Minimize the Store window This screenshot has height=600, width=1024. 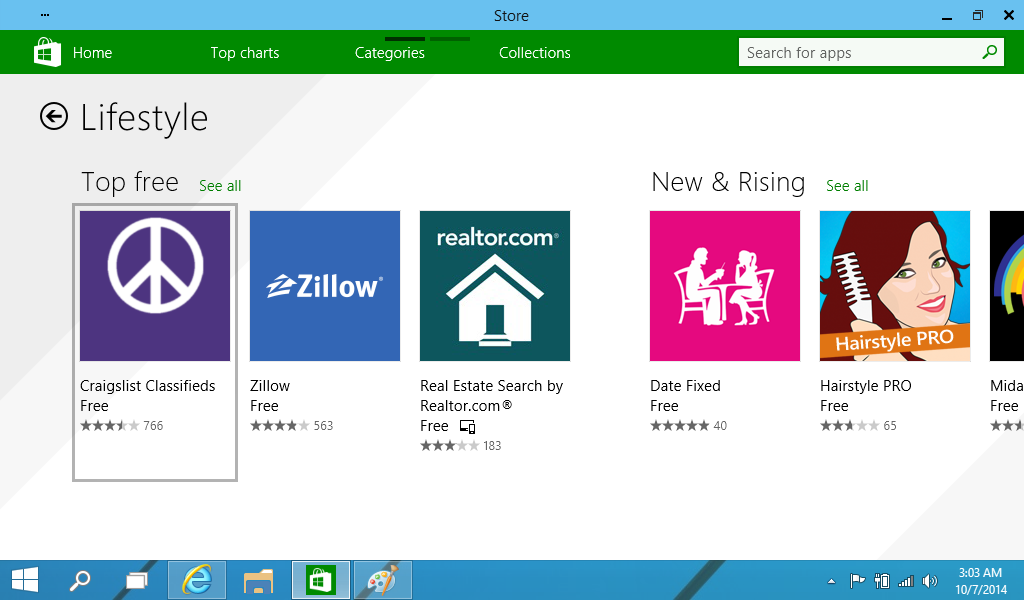point(947,16)
